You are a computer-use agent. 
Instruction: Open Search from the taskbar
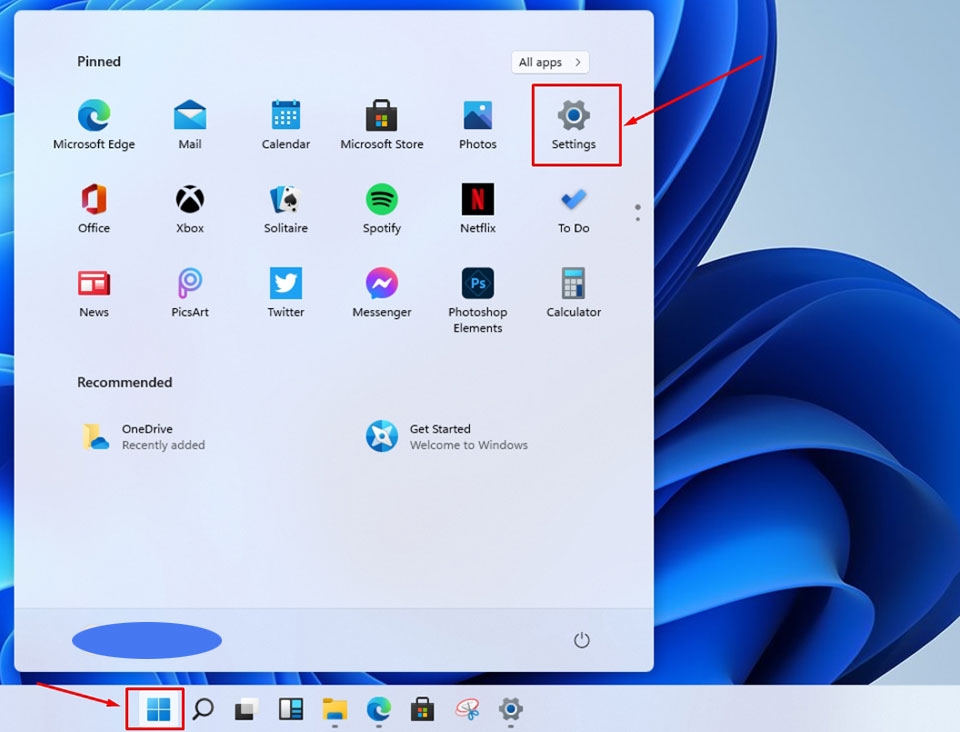(203, 709)
